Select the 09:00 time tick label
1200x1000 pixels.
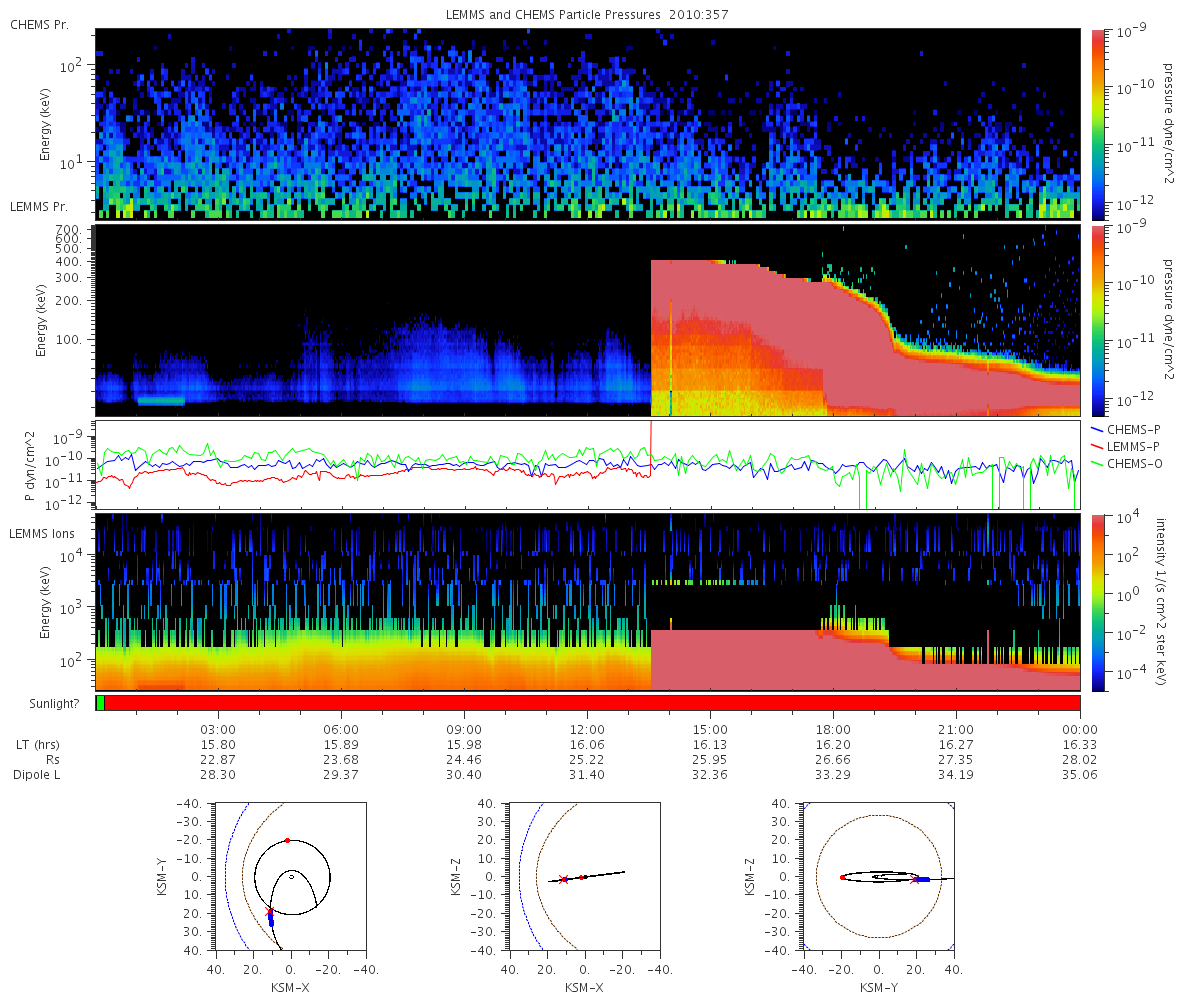464,729
